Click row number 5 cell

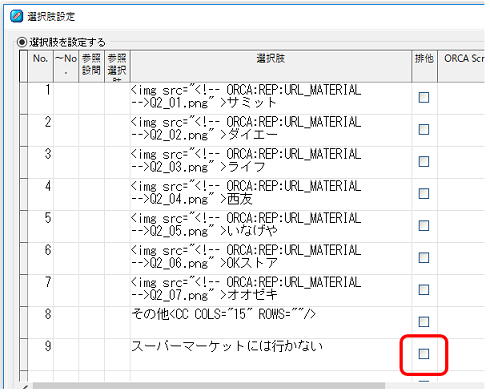pyautogui.click(x=41, y=226)
